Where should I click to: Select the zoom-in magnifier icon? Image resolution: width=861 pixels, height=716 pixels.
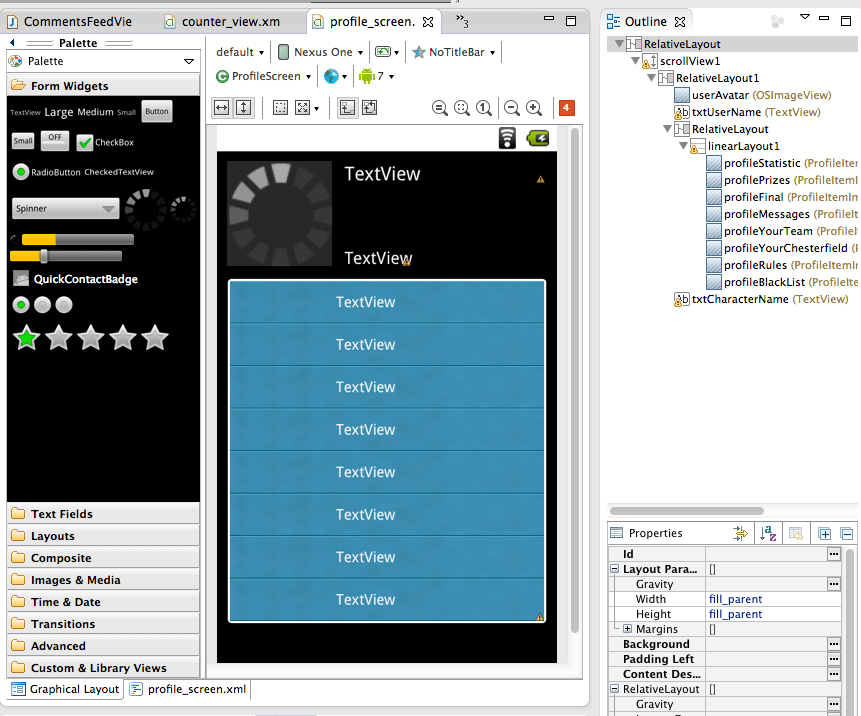click(x=533, y=107)
